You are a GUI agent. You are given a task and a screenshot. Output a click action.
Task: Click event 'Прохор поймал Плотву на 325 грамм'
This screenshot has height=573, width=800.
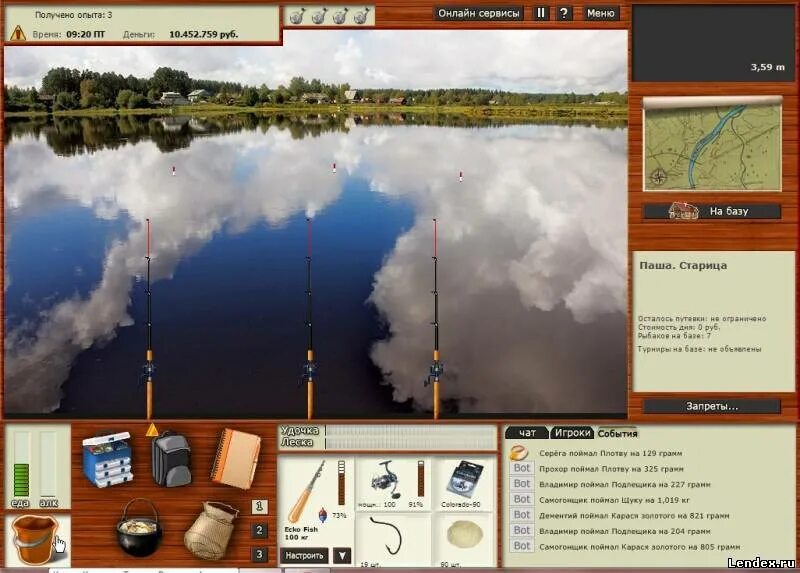pyautogui.click(x=611, y=469)
